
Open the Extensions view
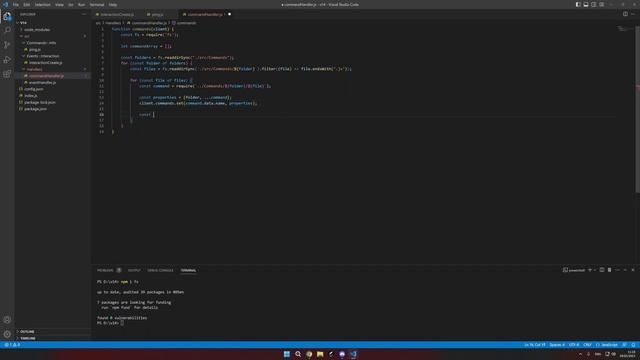7,74
